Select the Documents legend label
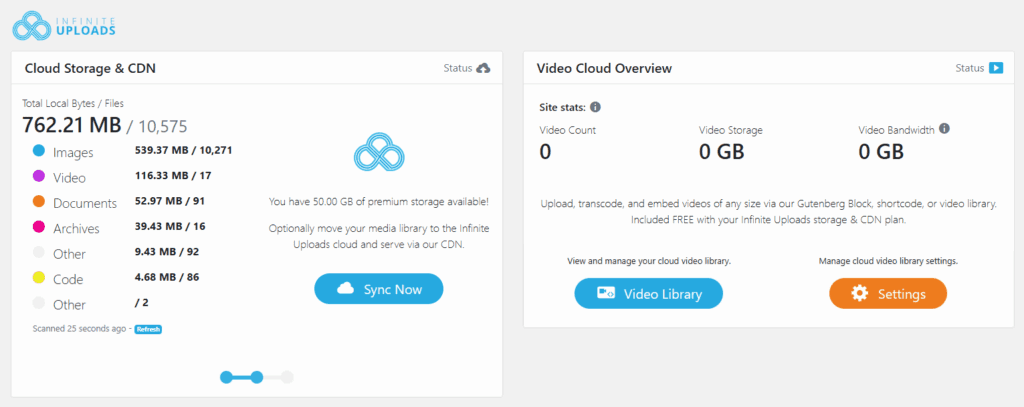 tap(85, 203)
